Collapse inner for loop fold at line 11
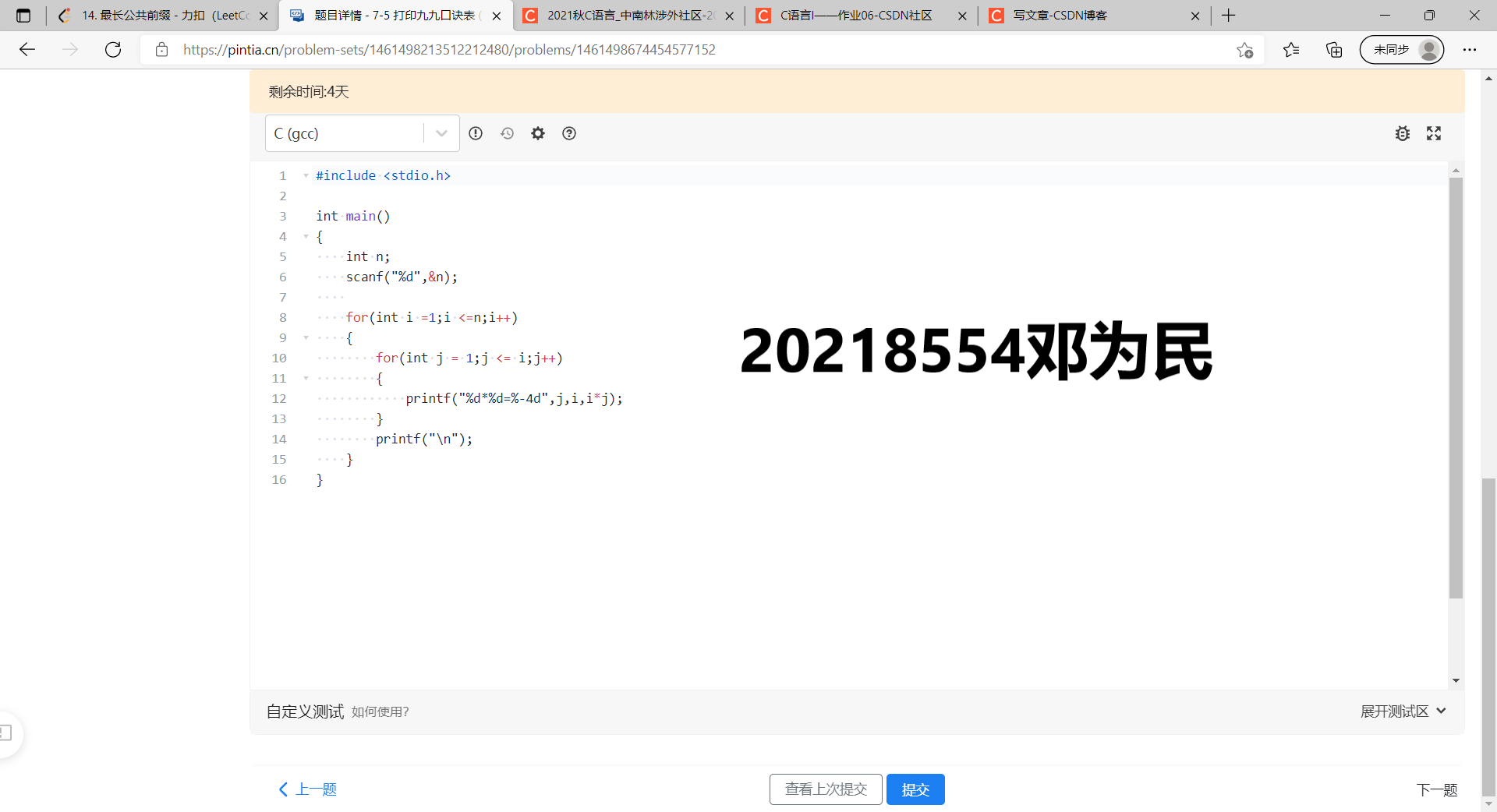Screen dimensions: 1497x812 306,379
